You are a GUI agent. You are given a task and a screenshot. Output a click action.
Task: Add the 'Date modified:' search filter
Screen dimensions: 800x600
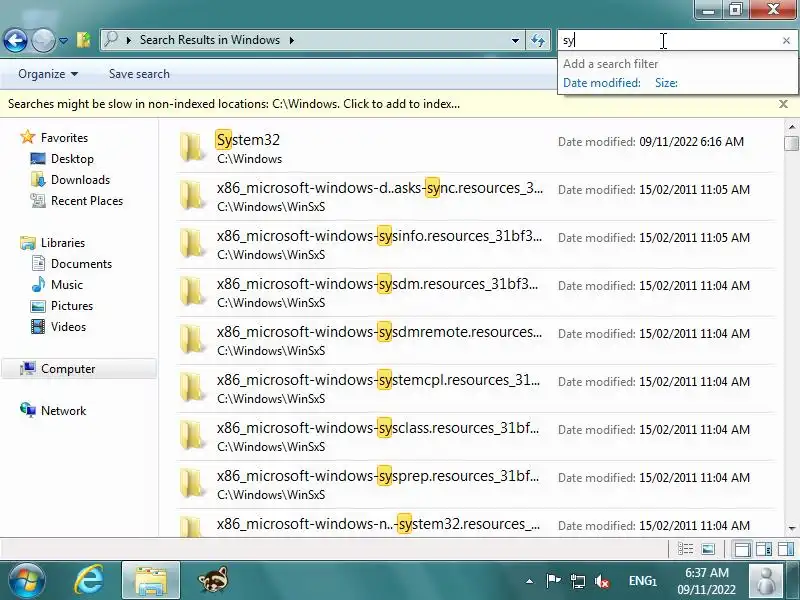click(x=602, y=83)
